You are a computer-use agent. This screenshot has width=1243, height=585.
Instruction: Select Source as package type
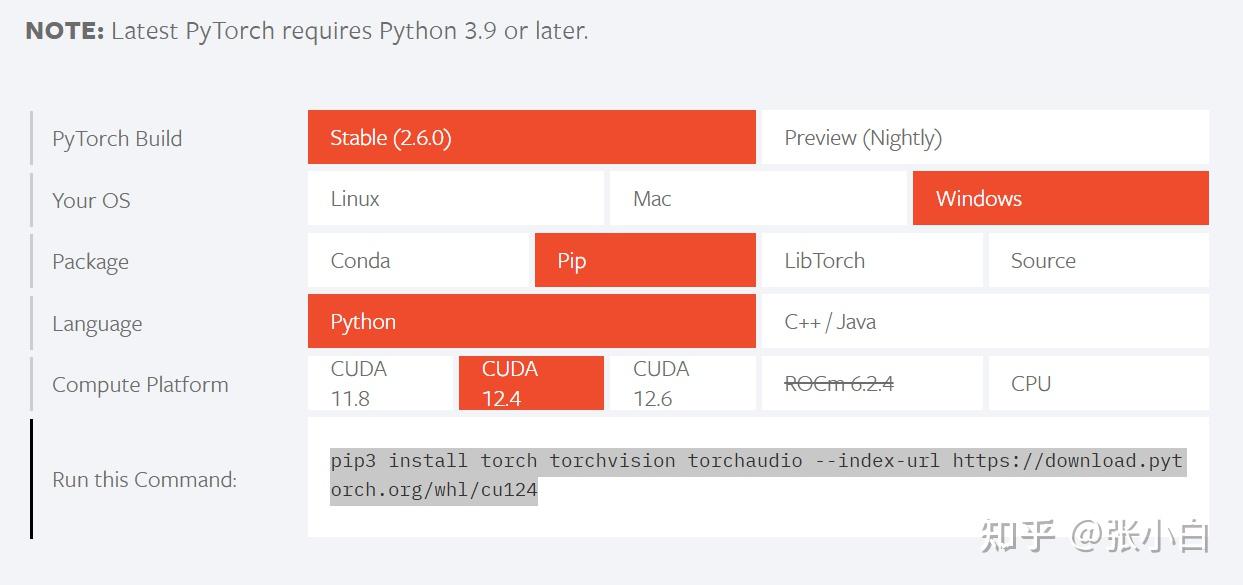click(x=1098, y=260)
